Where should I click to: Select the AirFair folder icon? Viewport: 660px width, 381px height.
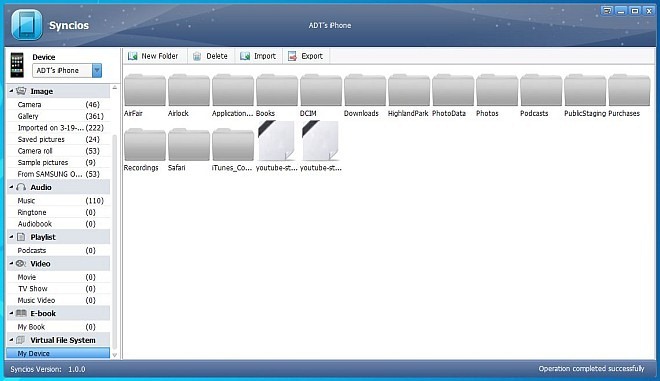click(x=145, y=90)
